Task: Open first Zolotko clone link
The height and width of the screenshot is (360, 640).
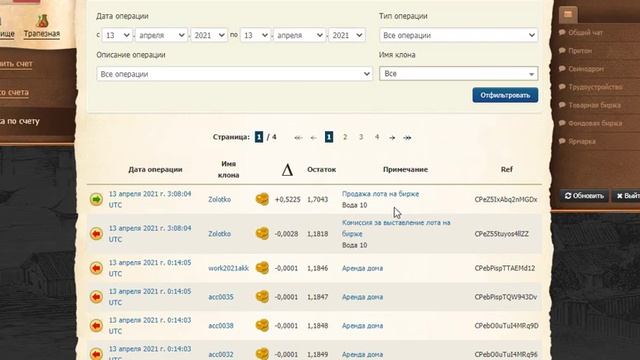Action: [x=220, y=200]
